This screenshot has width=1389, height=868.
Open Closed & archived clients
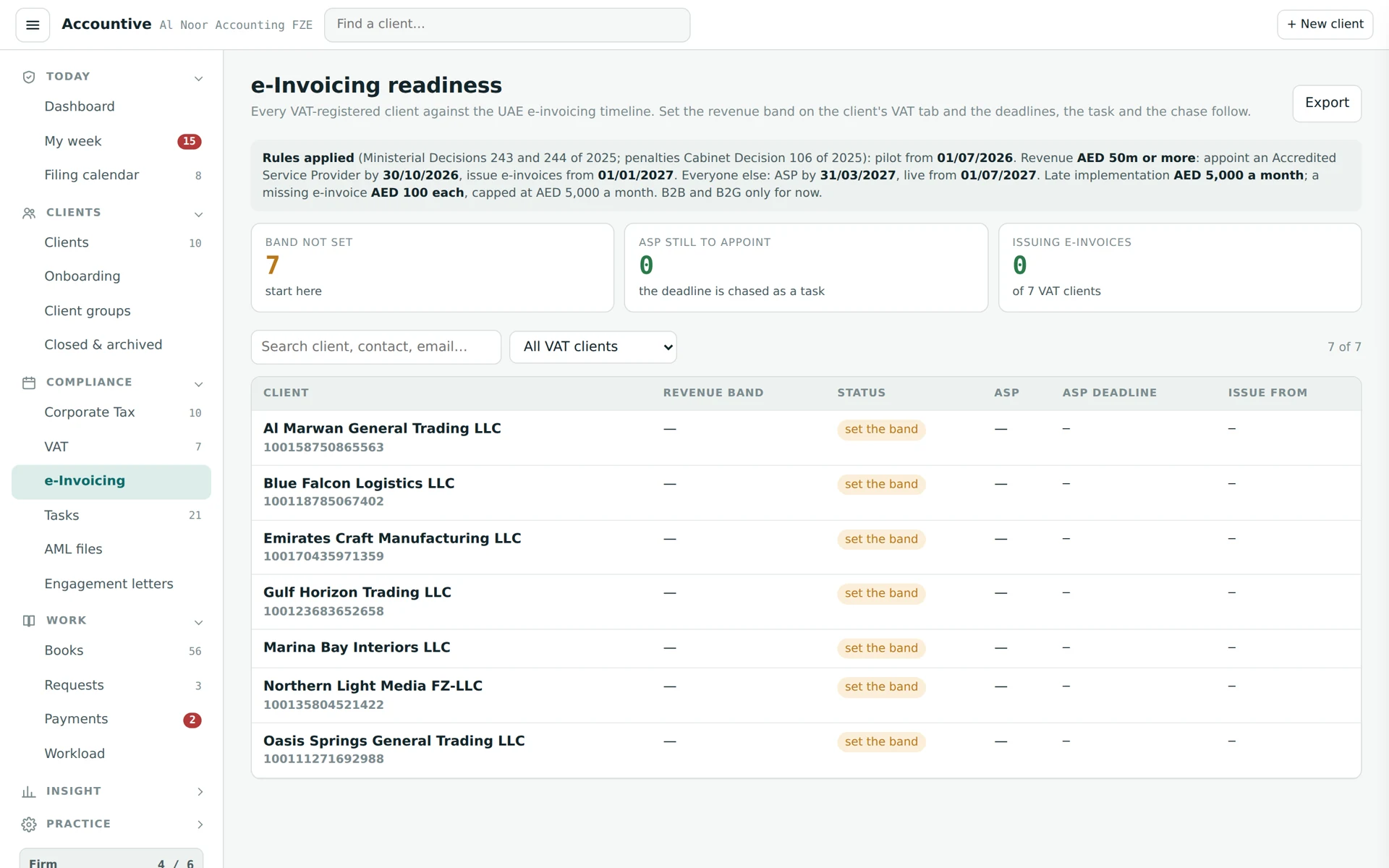pyautogui.click(x=111, y=345)
